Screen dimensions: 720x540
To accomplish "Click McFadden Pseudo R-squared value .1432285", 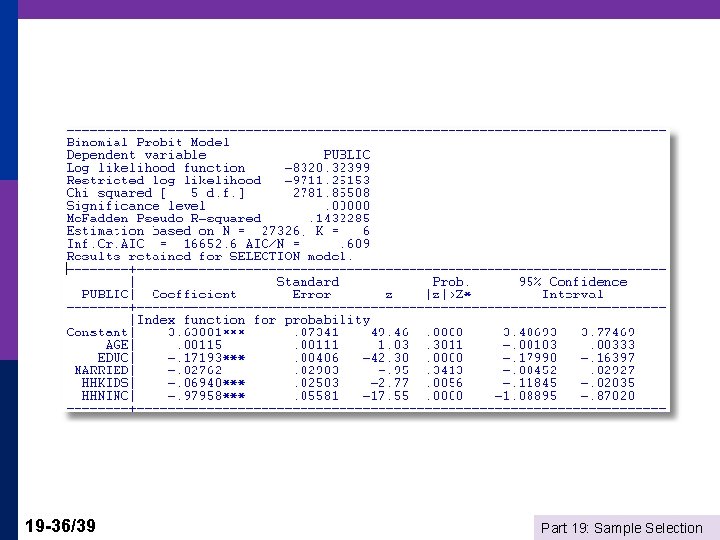I will tap(339, 218).
